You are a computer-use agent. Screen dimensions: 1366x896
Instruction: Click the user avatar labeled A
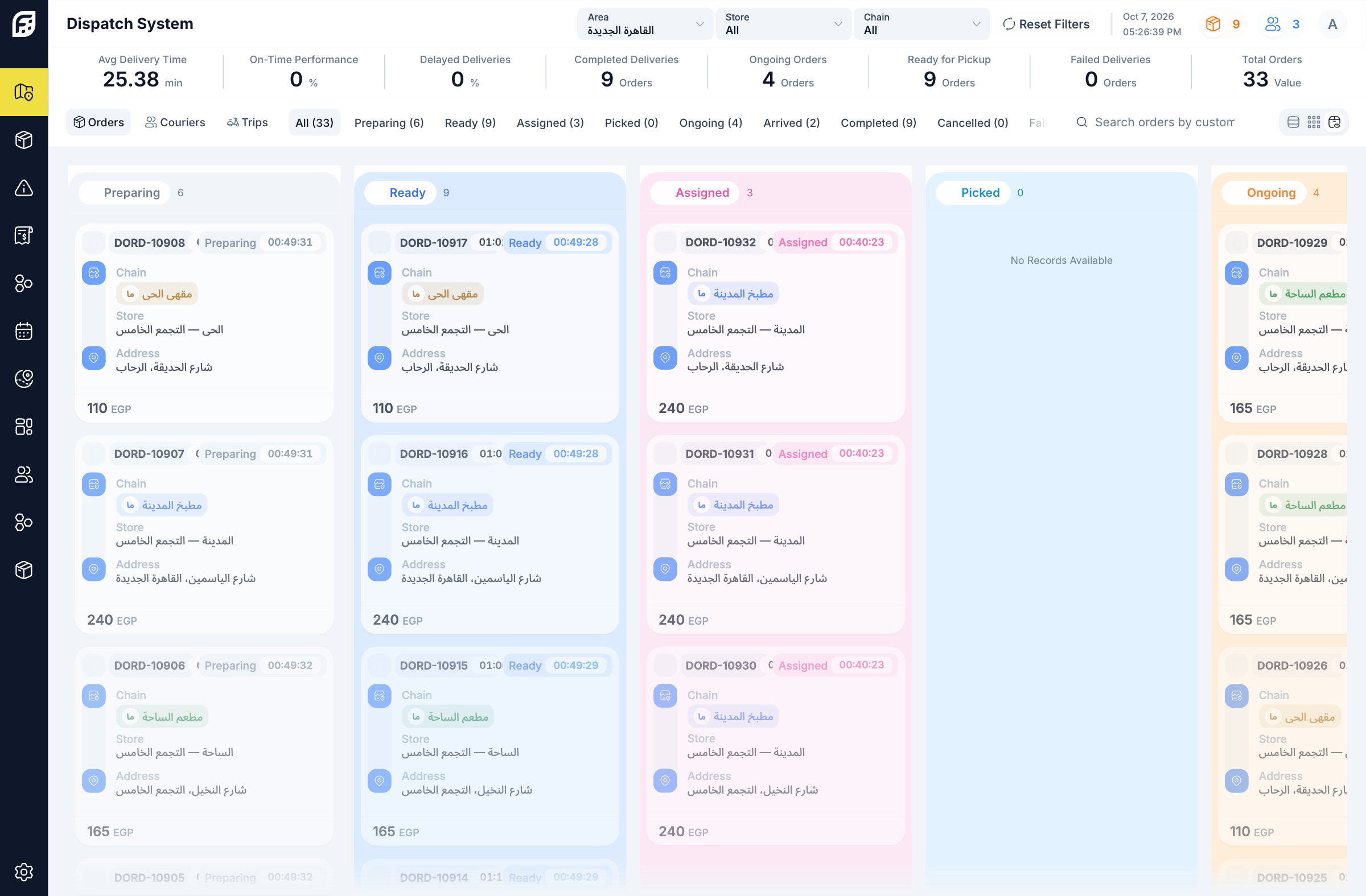pos(1332,24)
